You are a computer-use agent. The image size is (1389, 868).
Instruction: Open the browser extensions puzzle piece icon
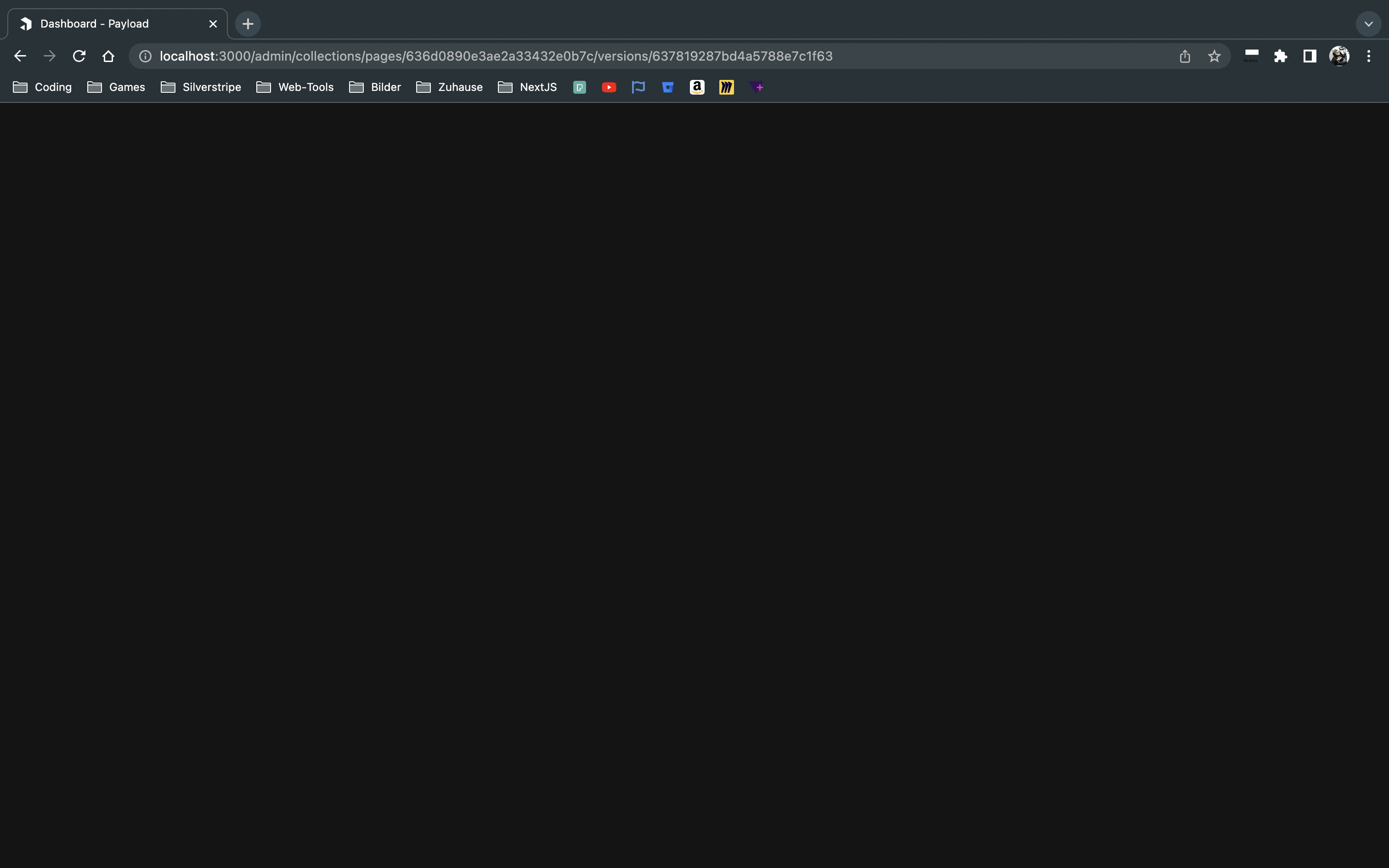coord(1281,56)
